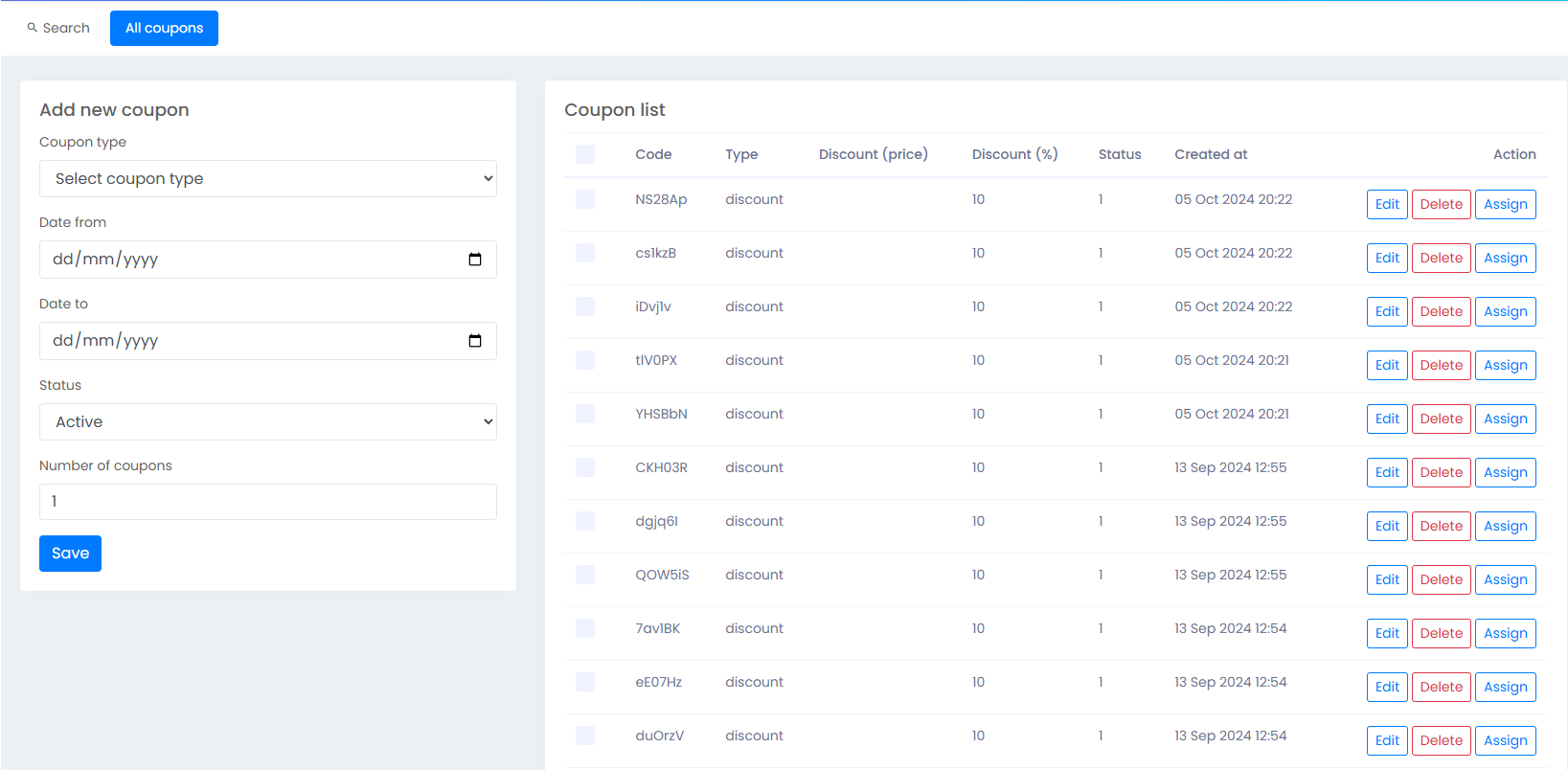
Task: Click the Search magnifier icon
Action: point(32,28)
